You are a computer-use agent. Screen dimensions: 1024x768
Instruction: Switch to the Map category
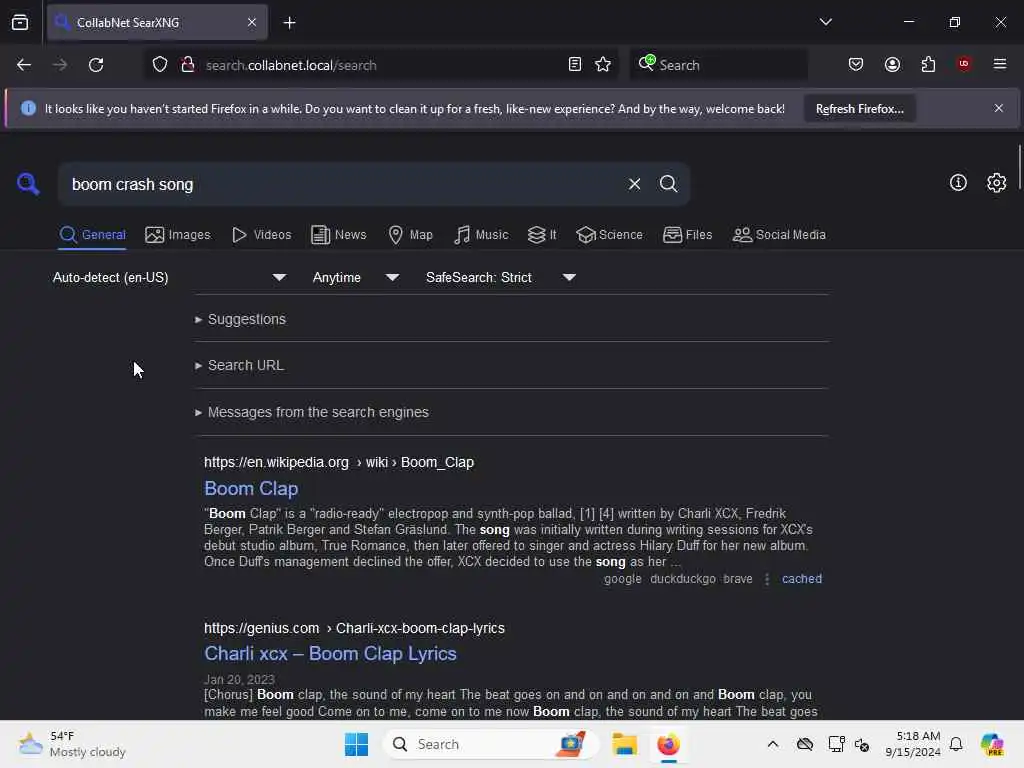410,234
